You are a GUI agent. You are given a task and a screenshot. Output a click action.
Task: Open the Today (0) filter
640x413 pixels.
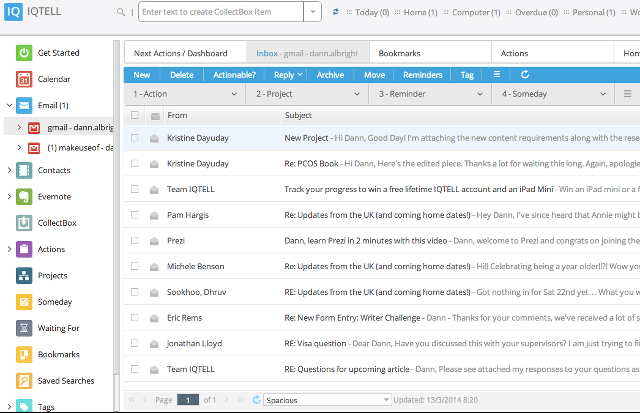(x=372, y=12)
